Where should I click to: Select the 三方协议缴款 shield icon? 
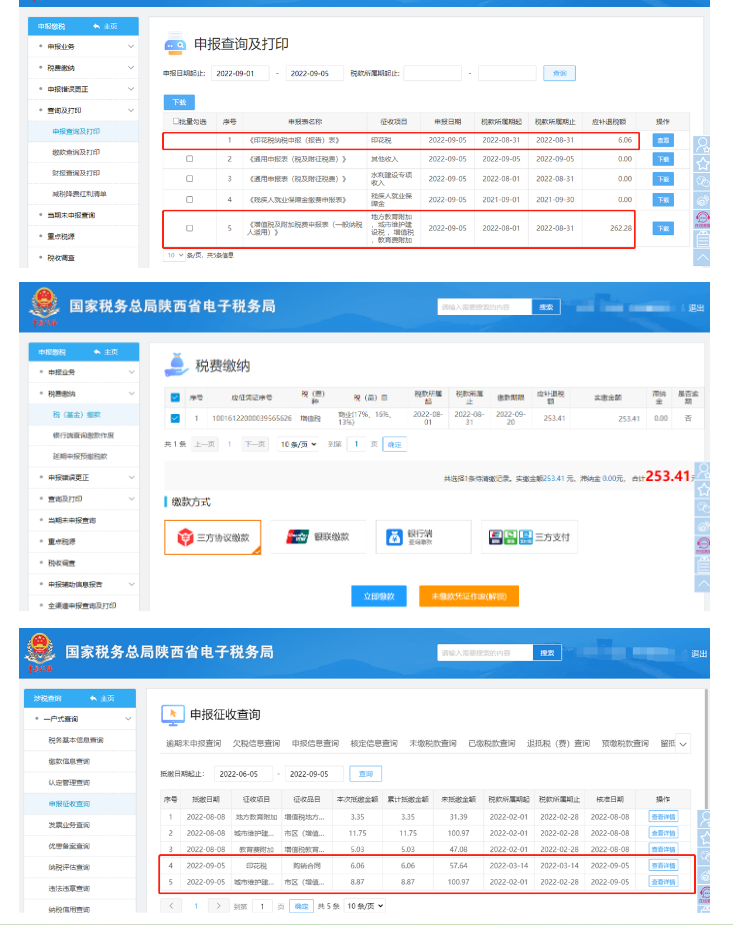(184, 537)
